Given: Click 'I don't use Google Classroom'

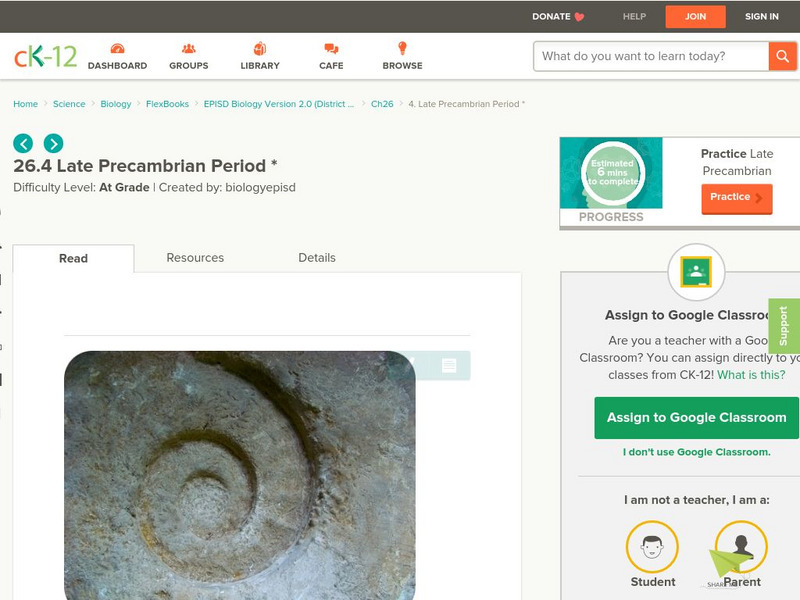Looking at the screenshot, I should [697, 452].
